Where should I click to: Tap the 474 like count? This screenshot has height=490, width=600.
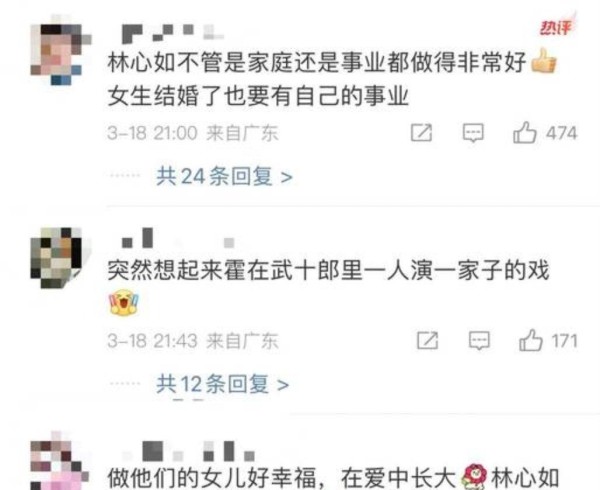pyautogui.click(x=561, y=133)
